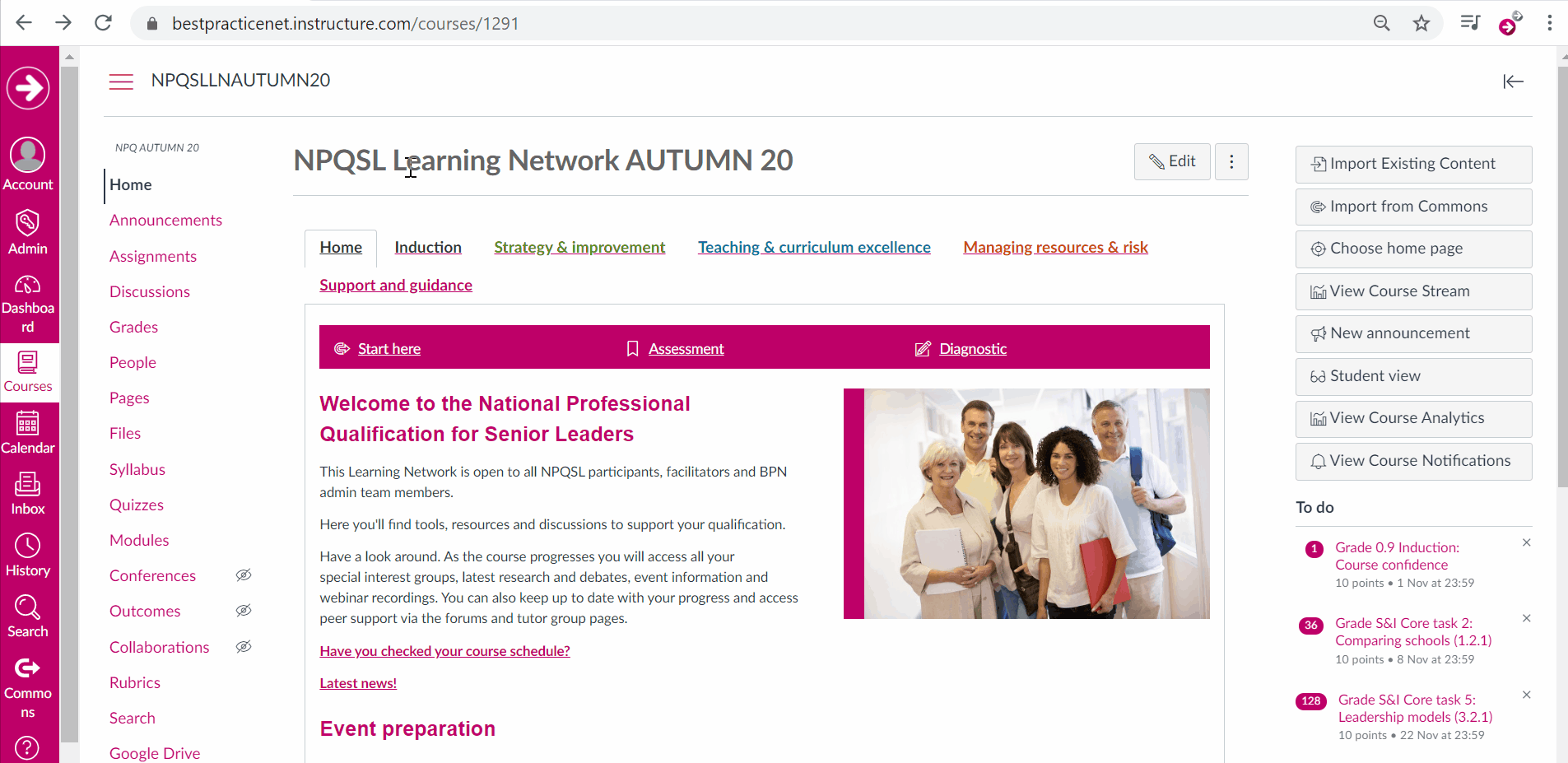Dismiss the Grade 0.9 Induction to-do item
The height and width of the screenshot is (763, 1568).
[1527, 542]
